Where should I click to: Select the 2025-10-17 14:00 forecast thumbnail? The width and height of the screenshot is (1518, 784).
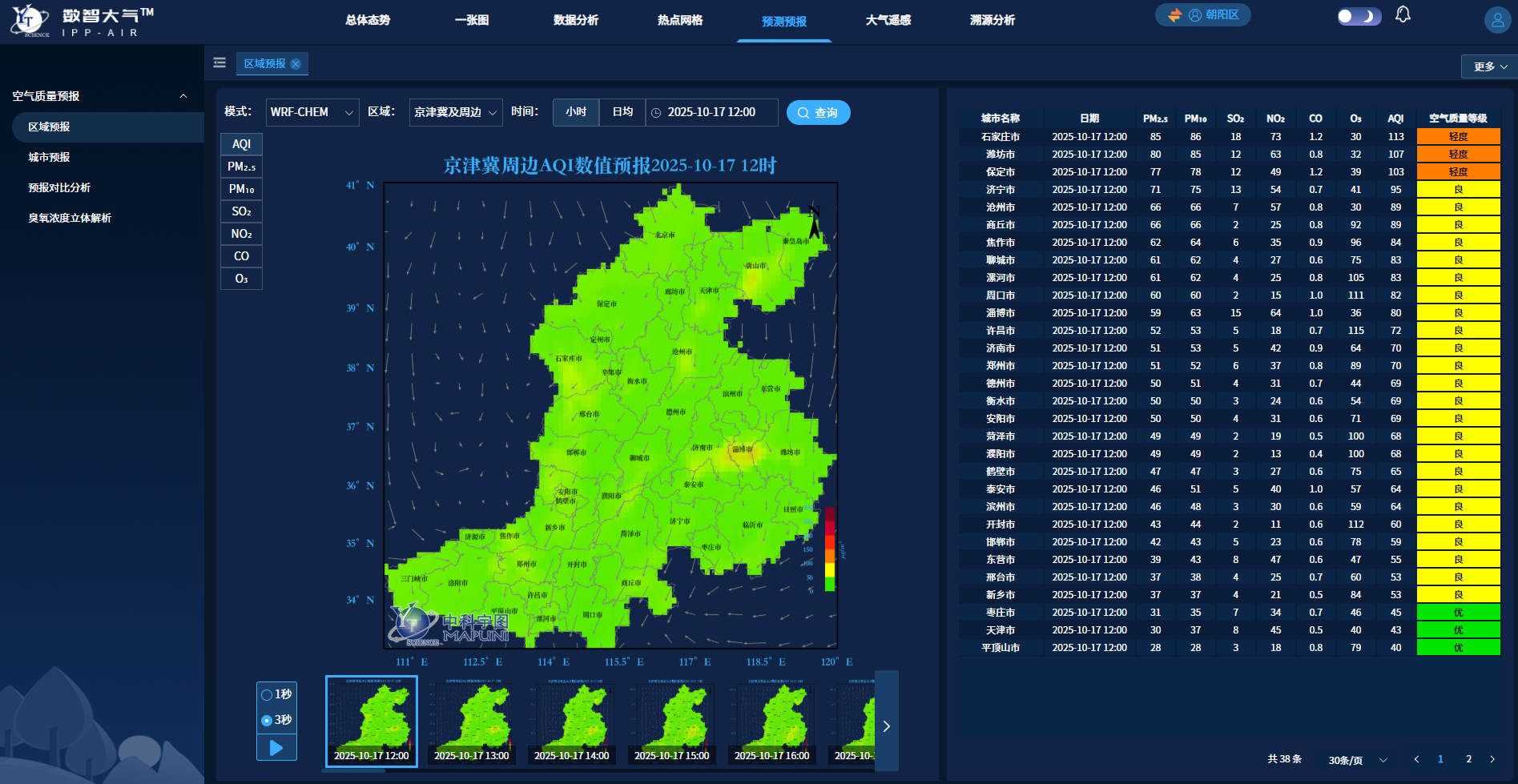(571, 719)
